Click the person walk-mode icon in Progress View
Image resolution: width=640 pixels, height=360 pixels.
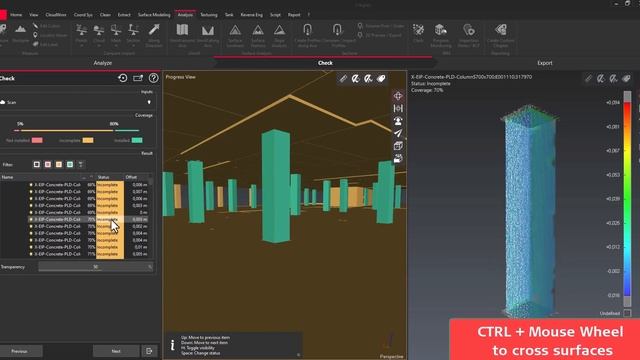[x=398, y=121]
